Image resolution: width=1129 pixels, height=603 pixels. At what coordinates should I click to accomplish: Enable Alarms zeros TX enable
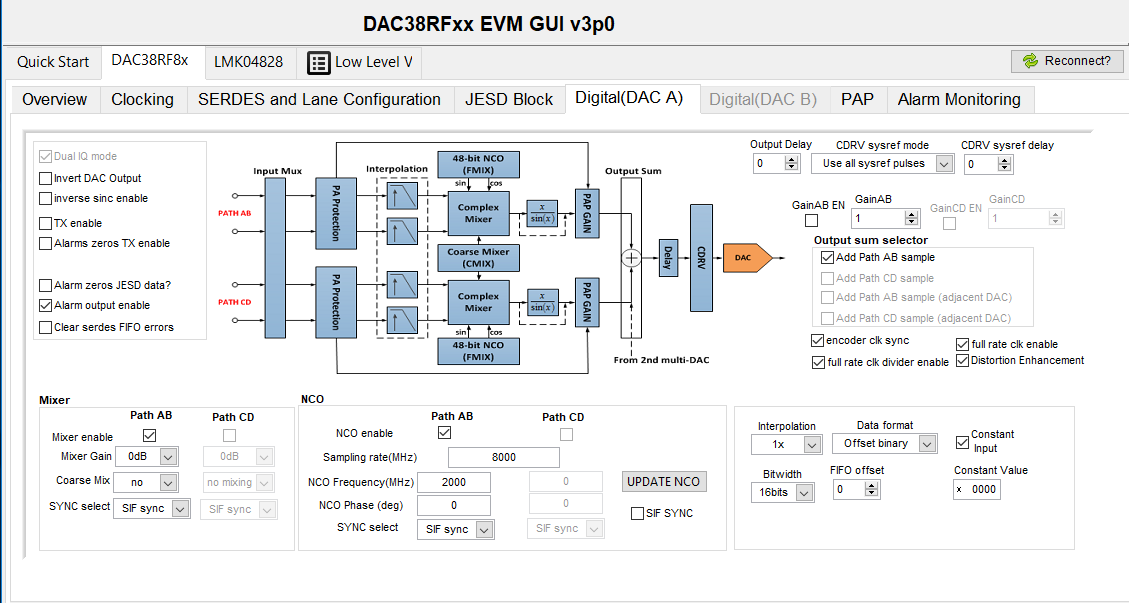point(46,244)
